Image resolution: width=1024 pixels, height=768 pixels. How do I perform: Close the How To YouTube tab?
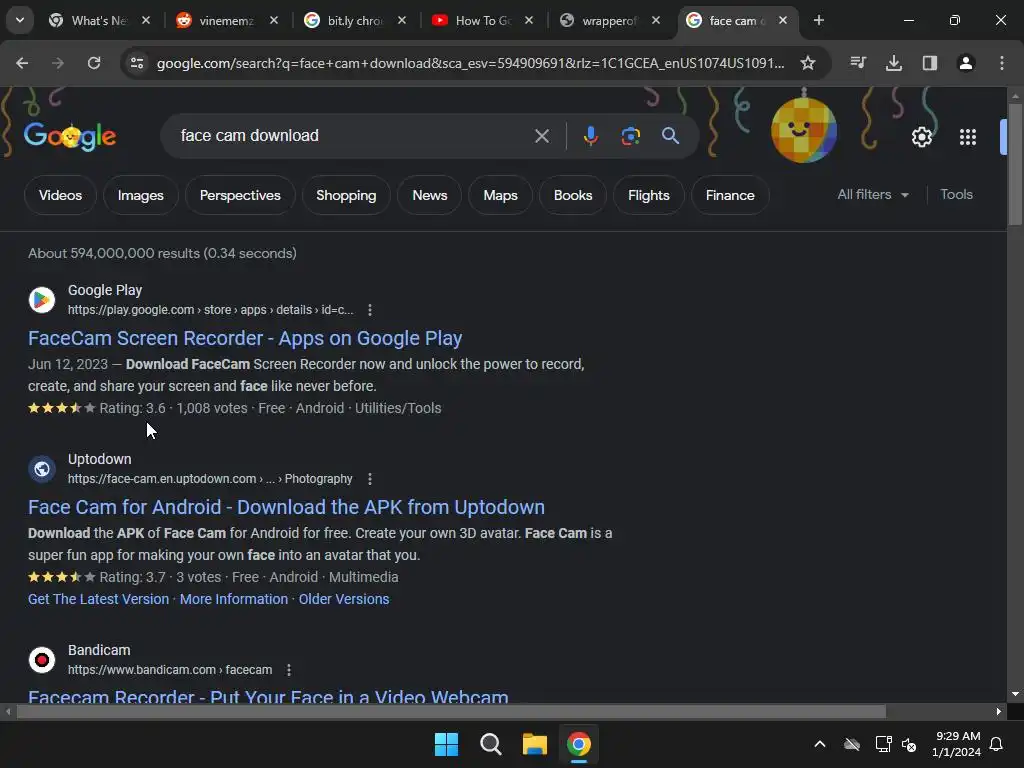(x=529, y=20)
